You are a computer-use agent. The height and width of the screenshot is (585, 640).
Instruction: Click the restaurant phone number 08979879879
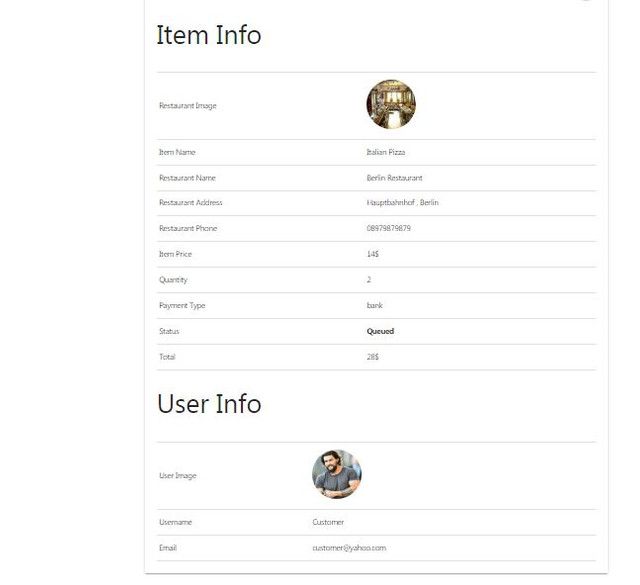pos(388,229)
